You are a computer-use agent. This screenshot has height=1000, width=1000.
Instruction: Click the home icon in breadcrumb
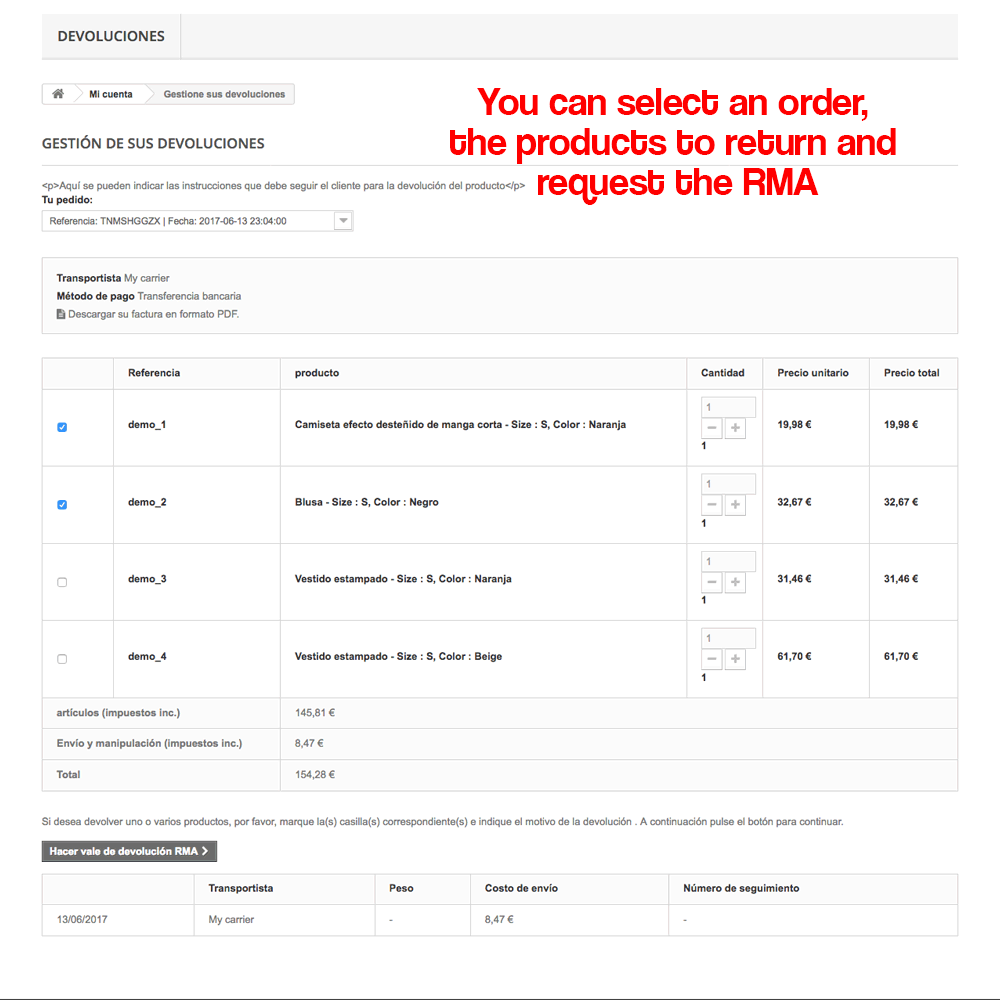tap(58, 94)
